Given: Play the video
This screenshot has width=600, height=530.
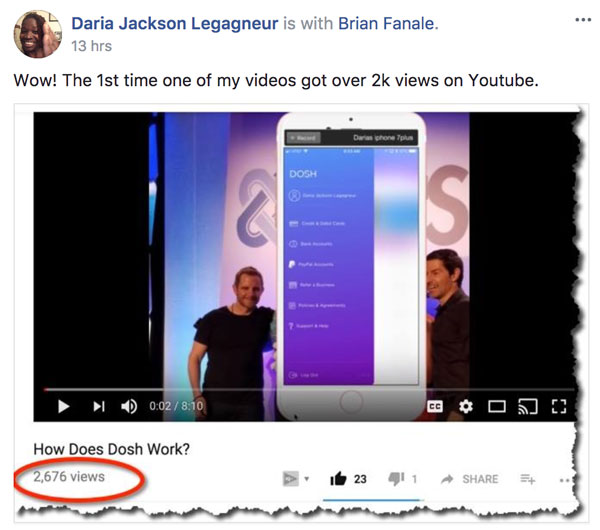Looking at the screenshot, I should point(63,406).
